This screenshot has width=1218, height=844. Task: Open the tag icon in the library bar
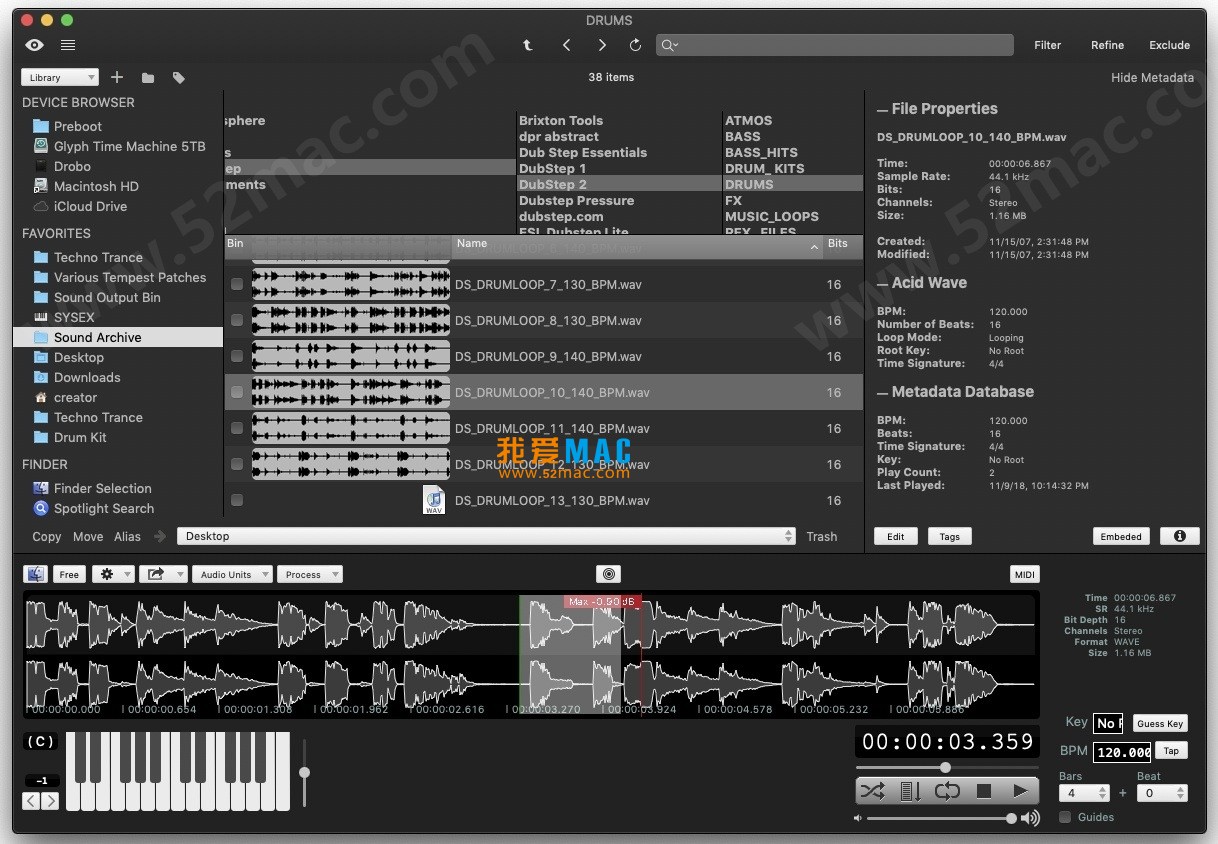[x=179, y=77]
